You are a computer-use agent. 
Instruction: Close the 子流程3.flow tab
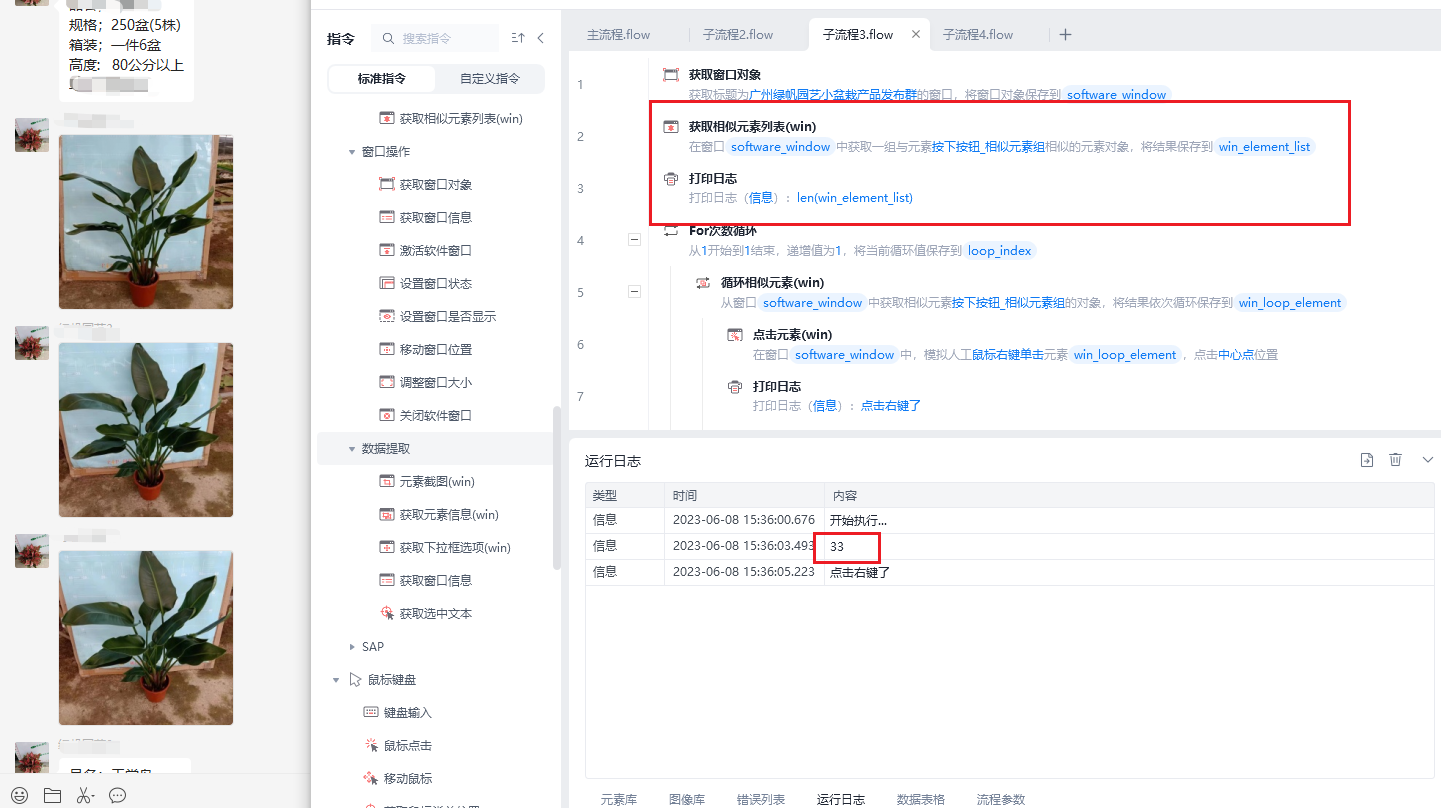pyautogui.click(x=916, y=34)
